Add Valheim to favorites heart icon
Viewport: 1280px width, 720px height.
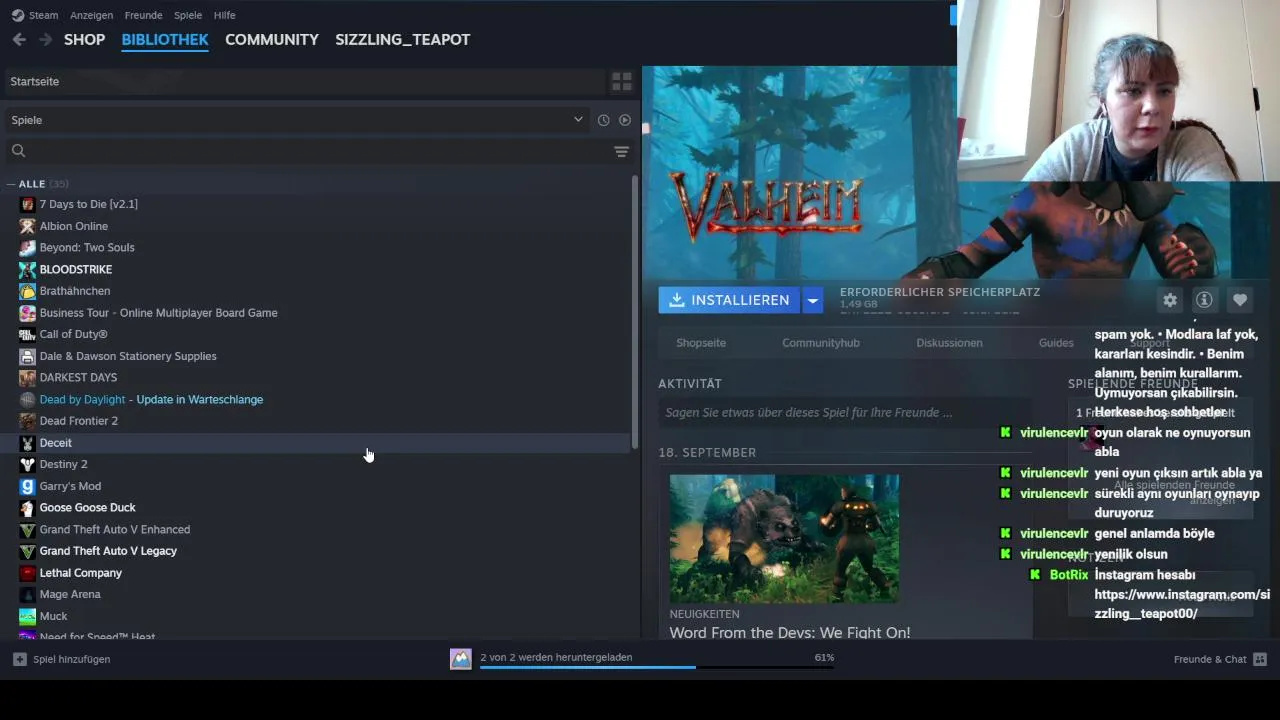(x=1240, y=300)
